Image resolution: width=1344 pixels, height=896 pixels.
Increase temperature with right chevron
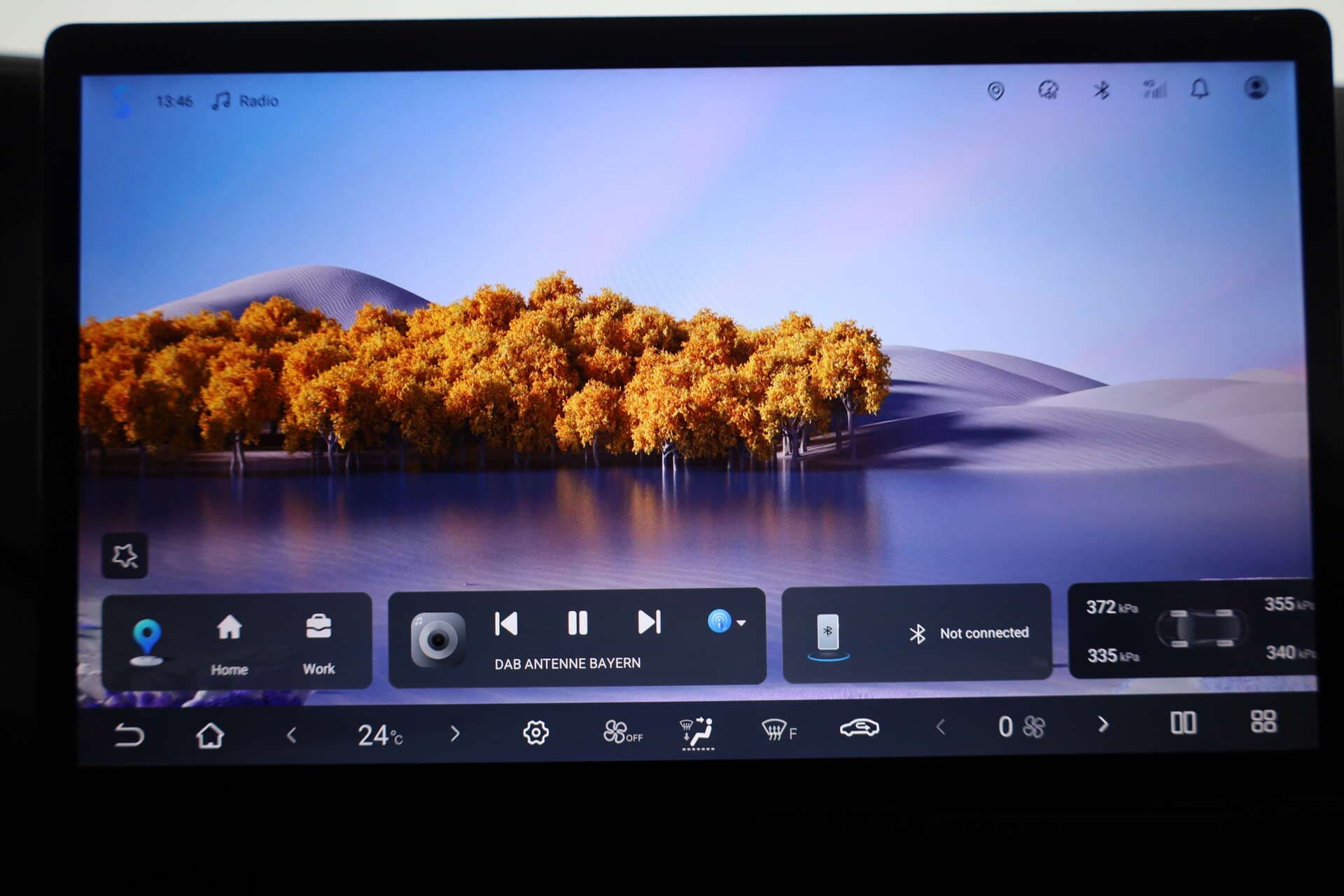coord(455,734)
